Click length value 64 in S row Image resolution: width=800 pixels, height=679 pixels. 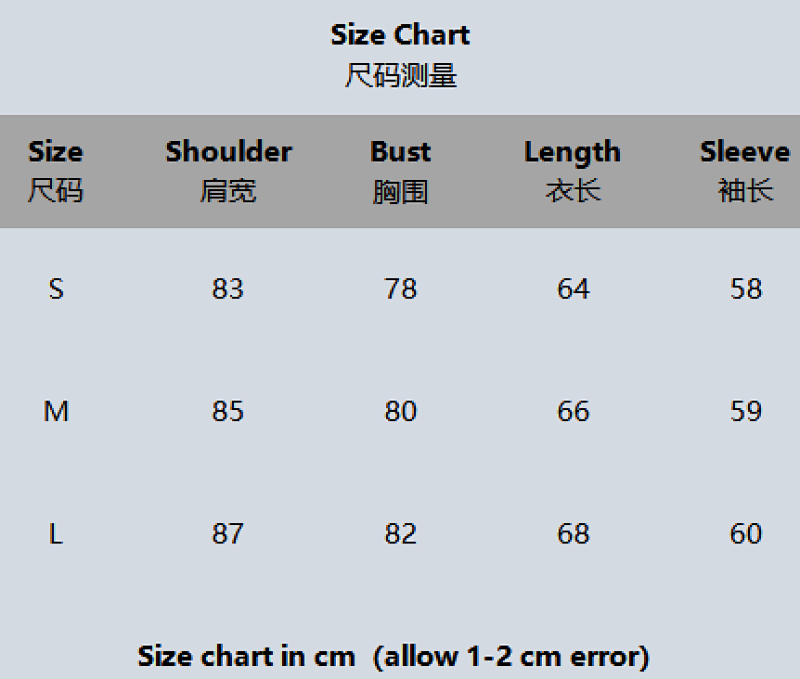tap(573, 289)
